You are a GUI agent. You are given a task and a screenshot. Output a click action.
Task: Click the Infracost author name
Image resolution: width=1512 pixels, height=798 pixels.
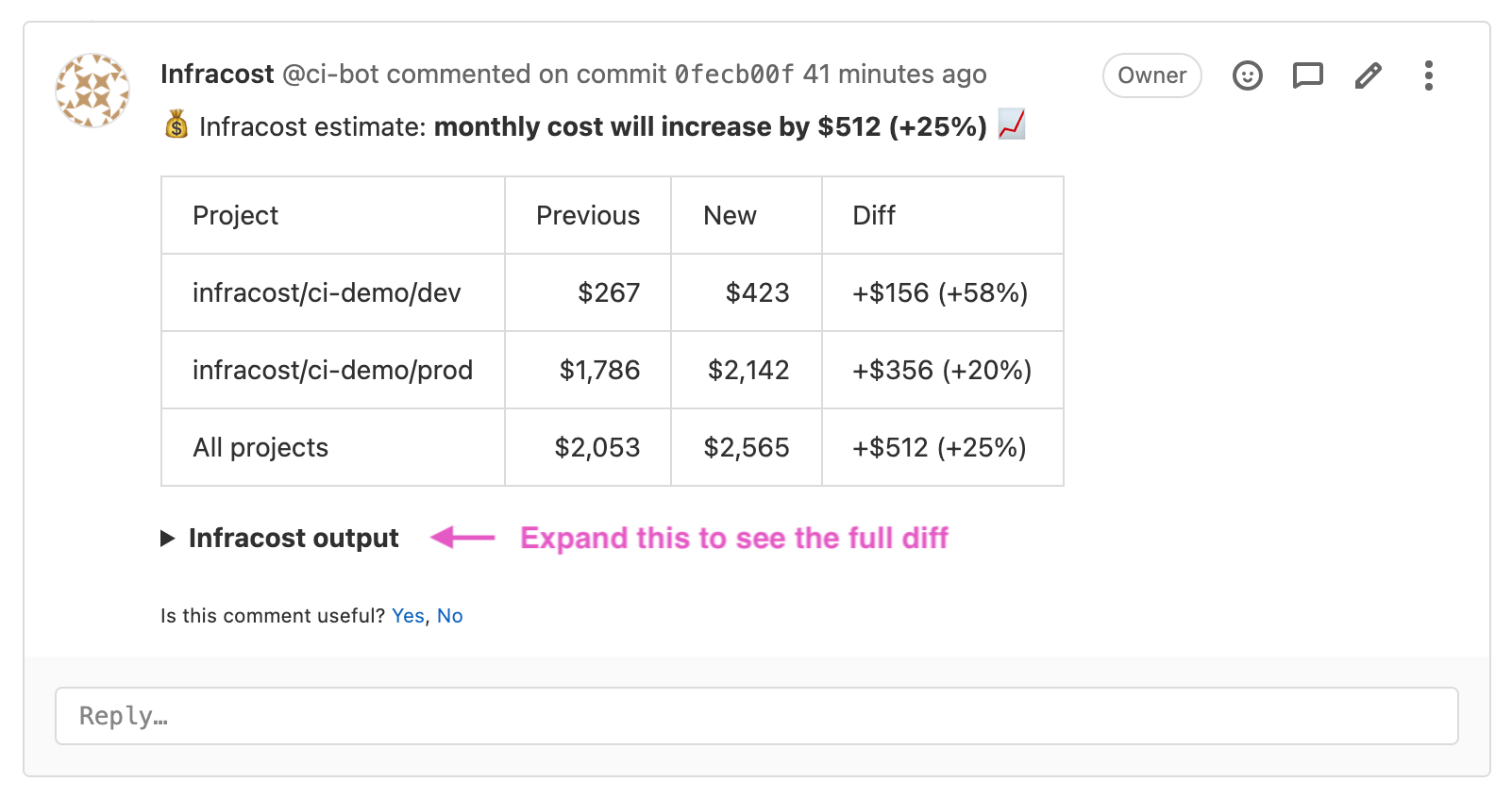pos(217,74)
